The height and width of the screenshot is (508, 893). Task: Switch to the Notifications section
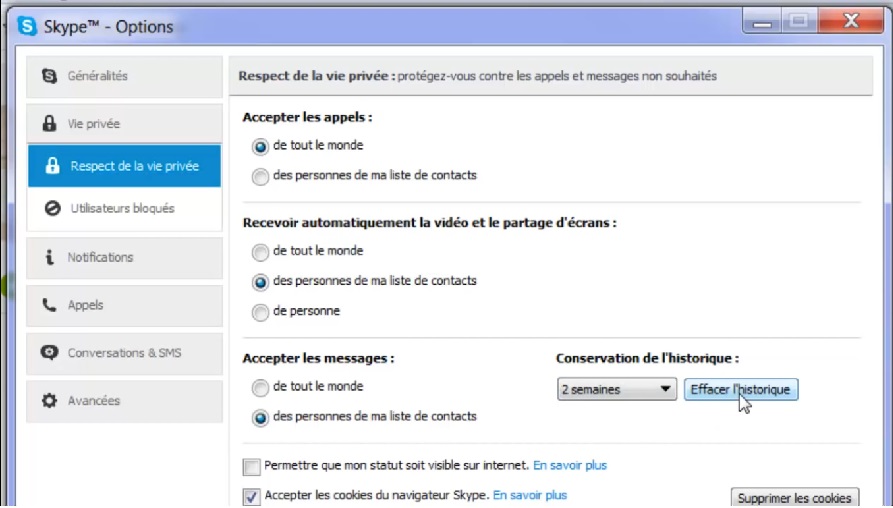pyautogui.click(x=124, y=257)
